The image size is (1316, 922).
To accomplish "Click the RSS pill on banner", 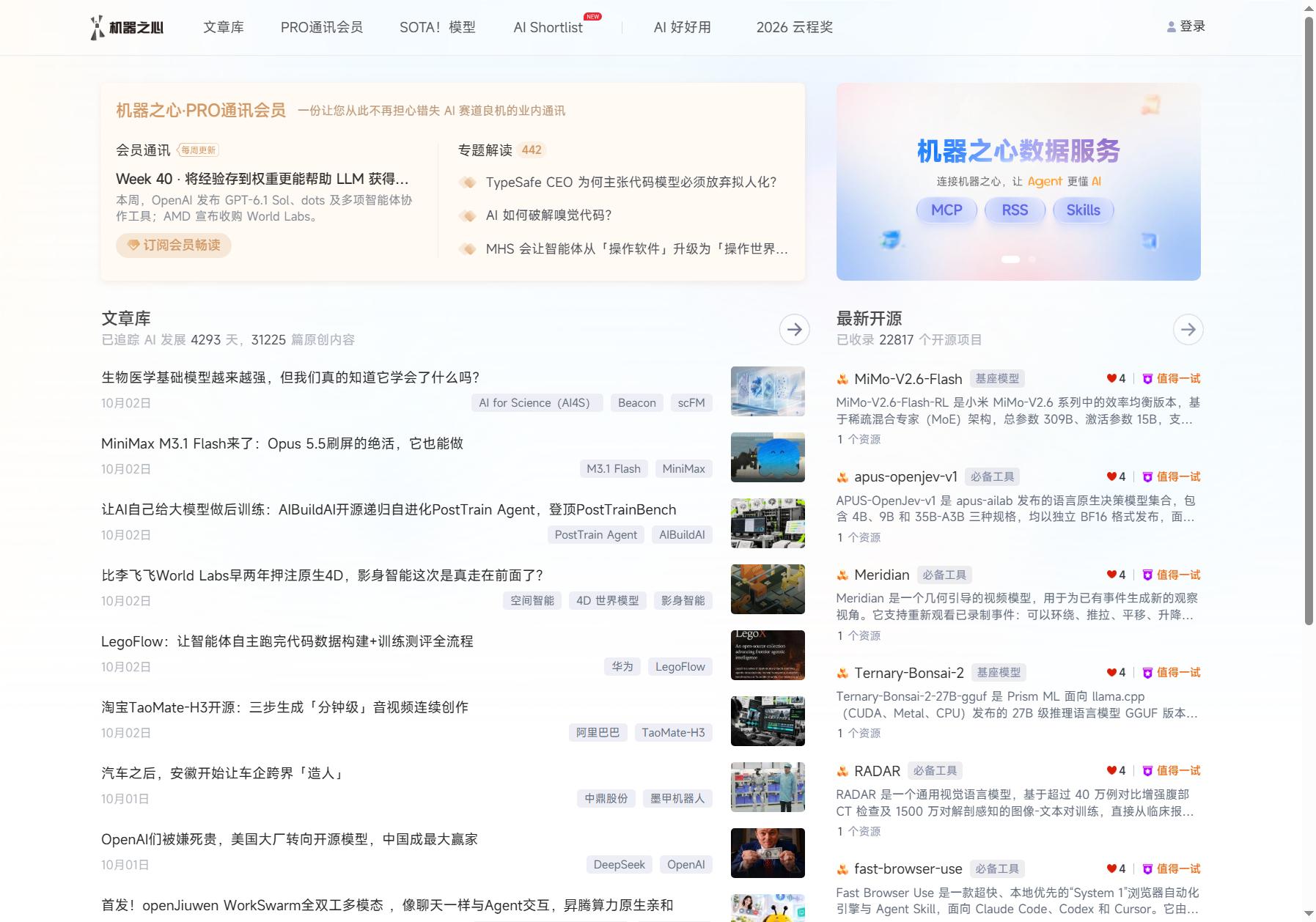I will pos(1015,210).
